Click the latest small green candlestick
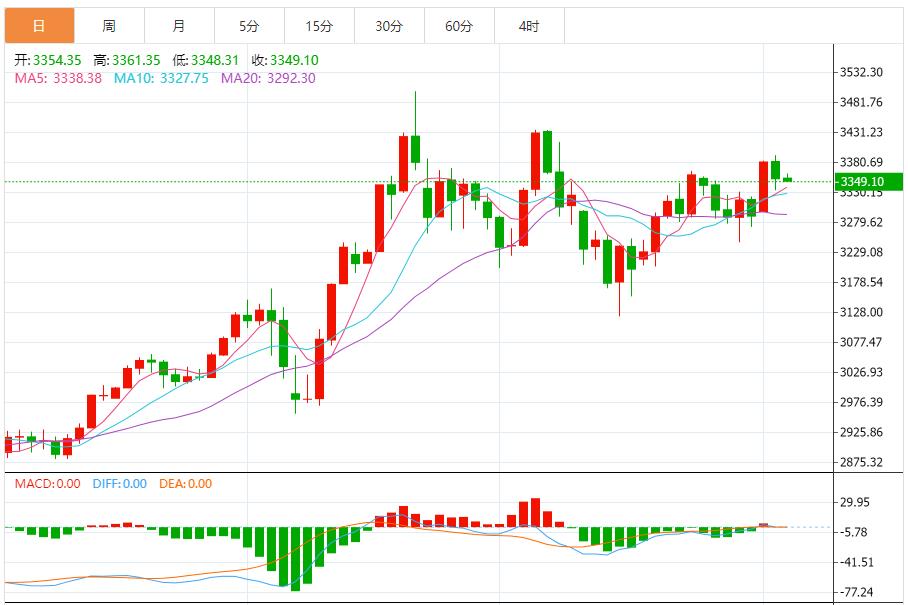This screenshot has width=908, height=605. 788,179
